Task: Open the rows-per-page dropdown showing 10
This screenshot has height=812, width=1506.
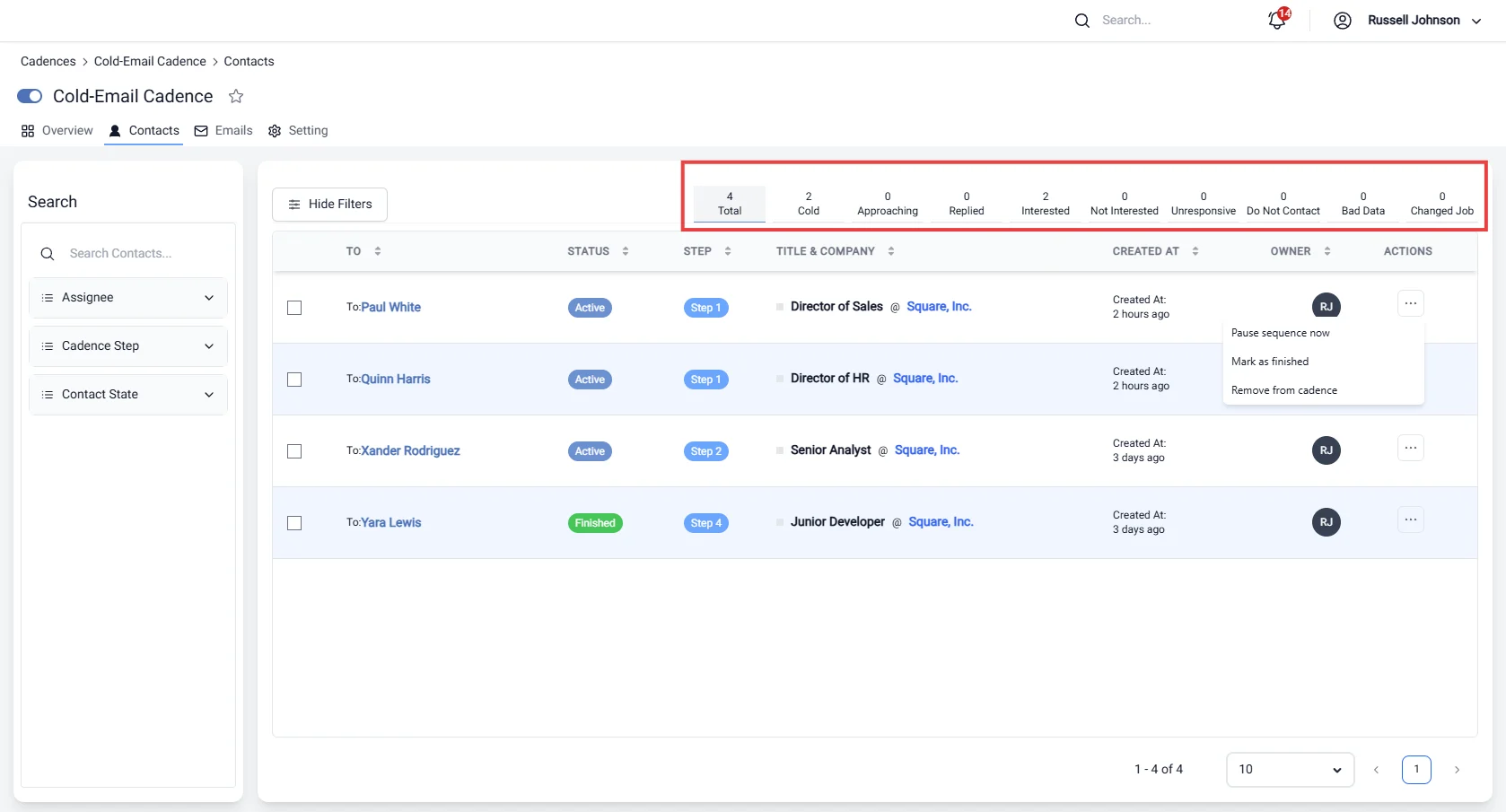Action: (1290, 770)
